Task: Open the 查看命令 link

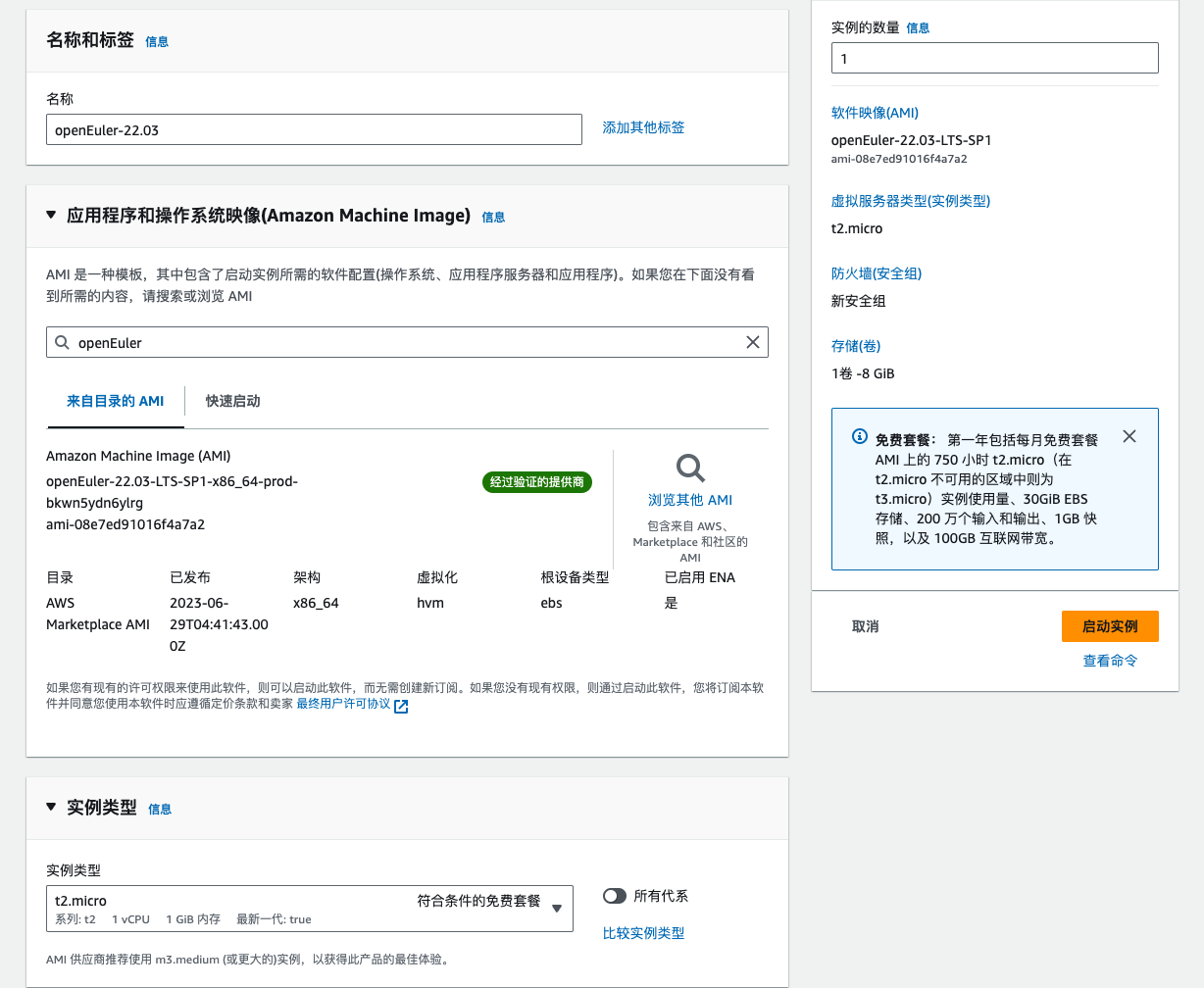Action: pos(1110,661)
